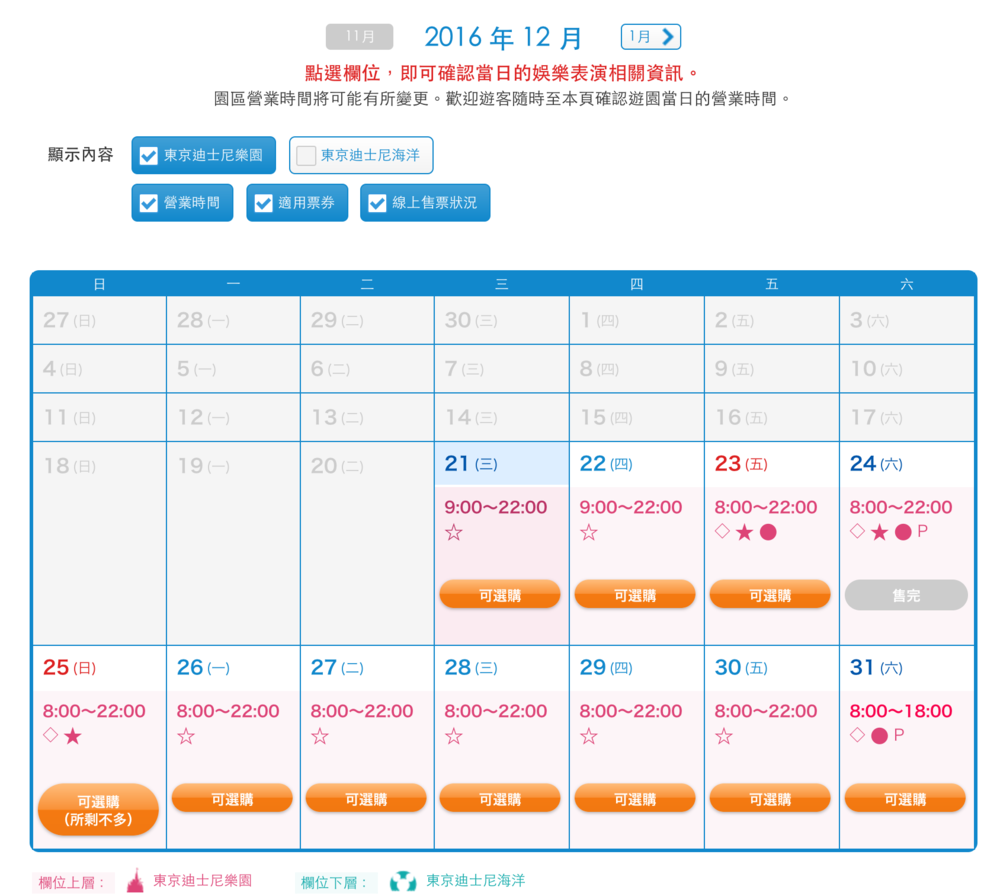Enable the 東京迪士尼海洋 checkbox

click(x=307, y=156)
